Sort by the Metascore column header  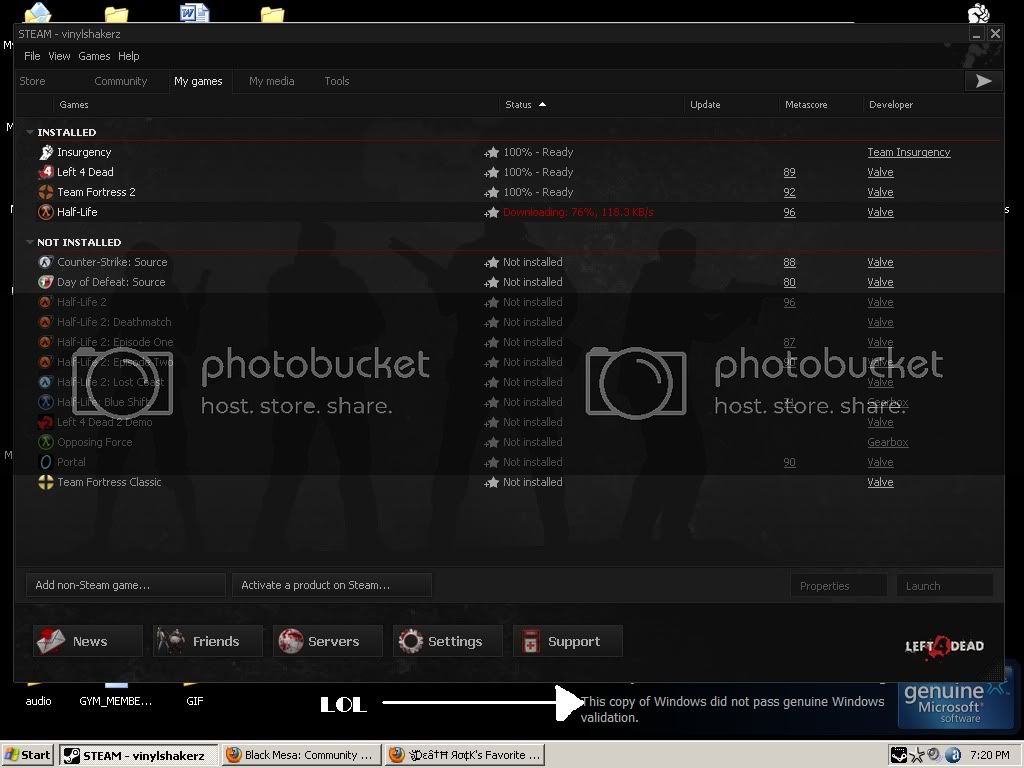click(x=806, y=104)
